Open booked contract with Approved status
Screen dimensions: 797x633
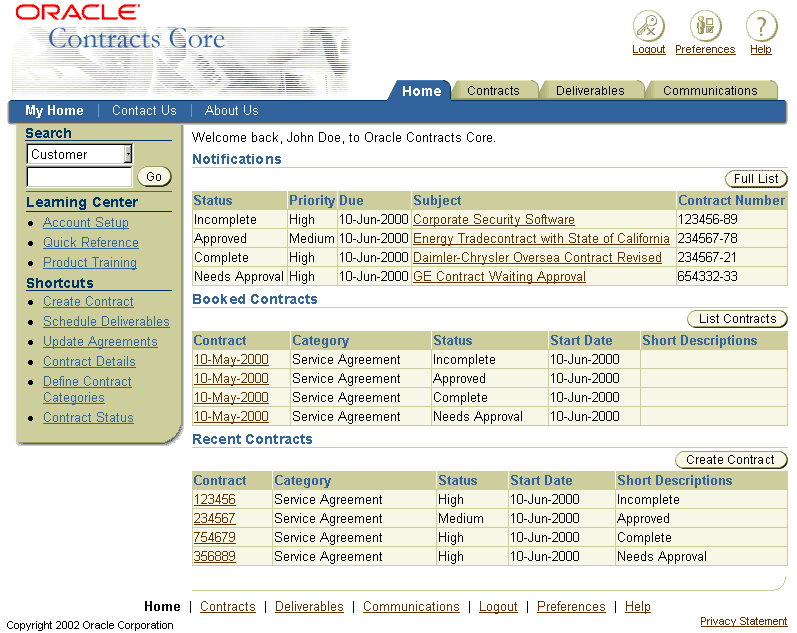(x=231, y=379)
